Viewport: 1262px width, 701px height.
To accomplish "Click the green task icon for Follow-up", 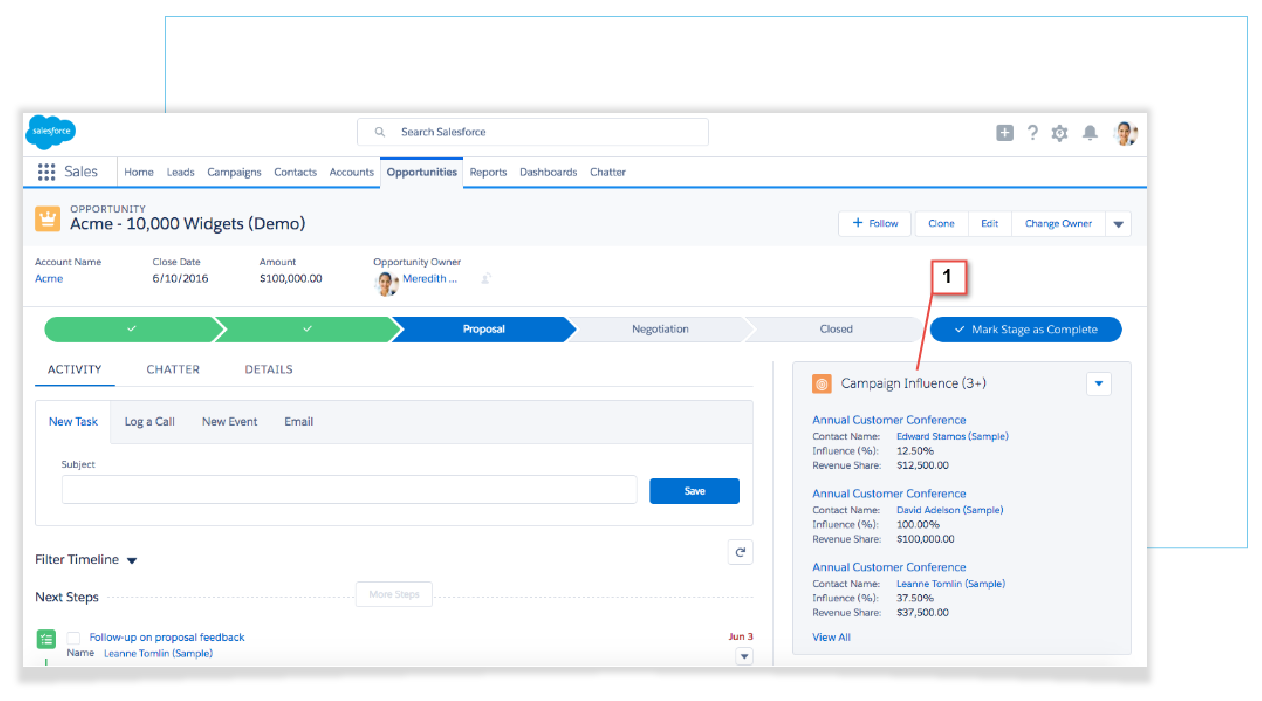I will pos(46,638).
